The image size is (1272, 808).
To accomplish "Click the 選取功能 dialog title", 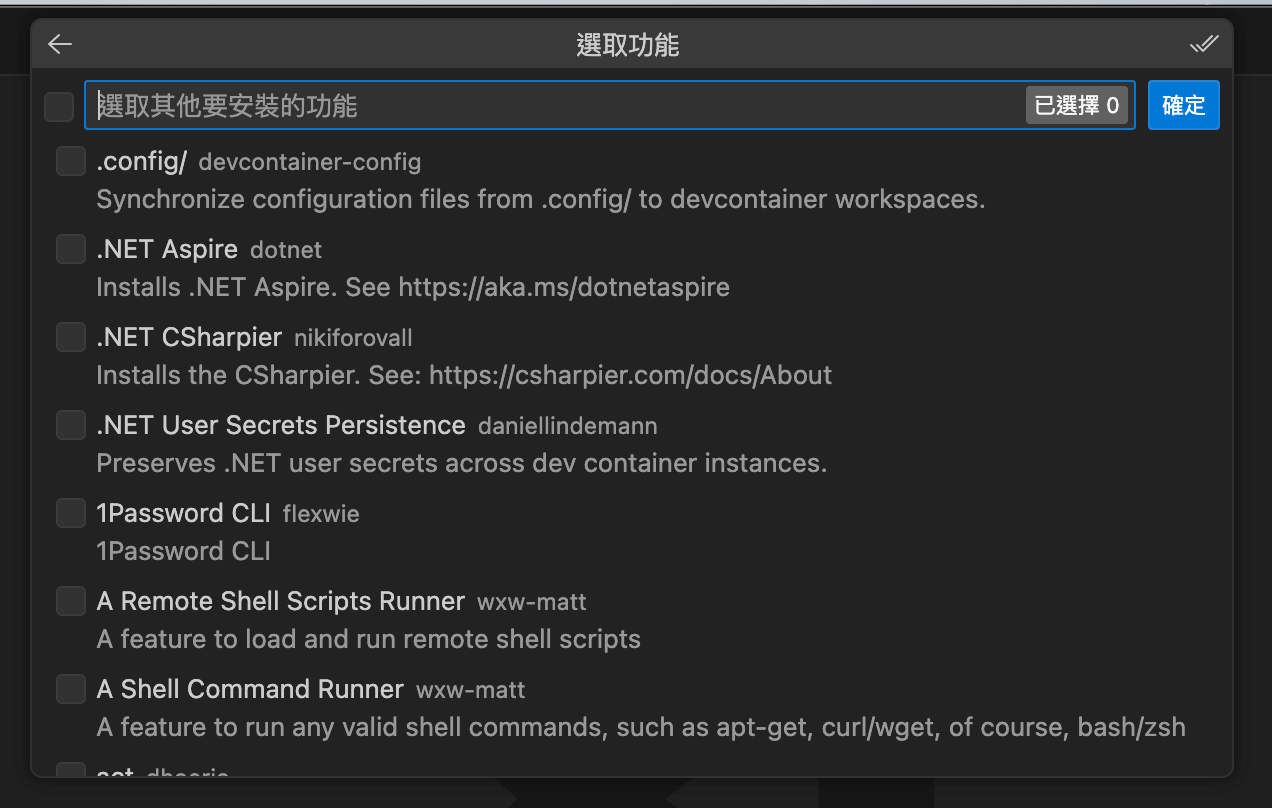I will pos(628,45).
